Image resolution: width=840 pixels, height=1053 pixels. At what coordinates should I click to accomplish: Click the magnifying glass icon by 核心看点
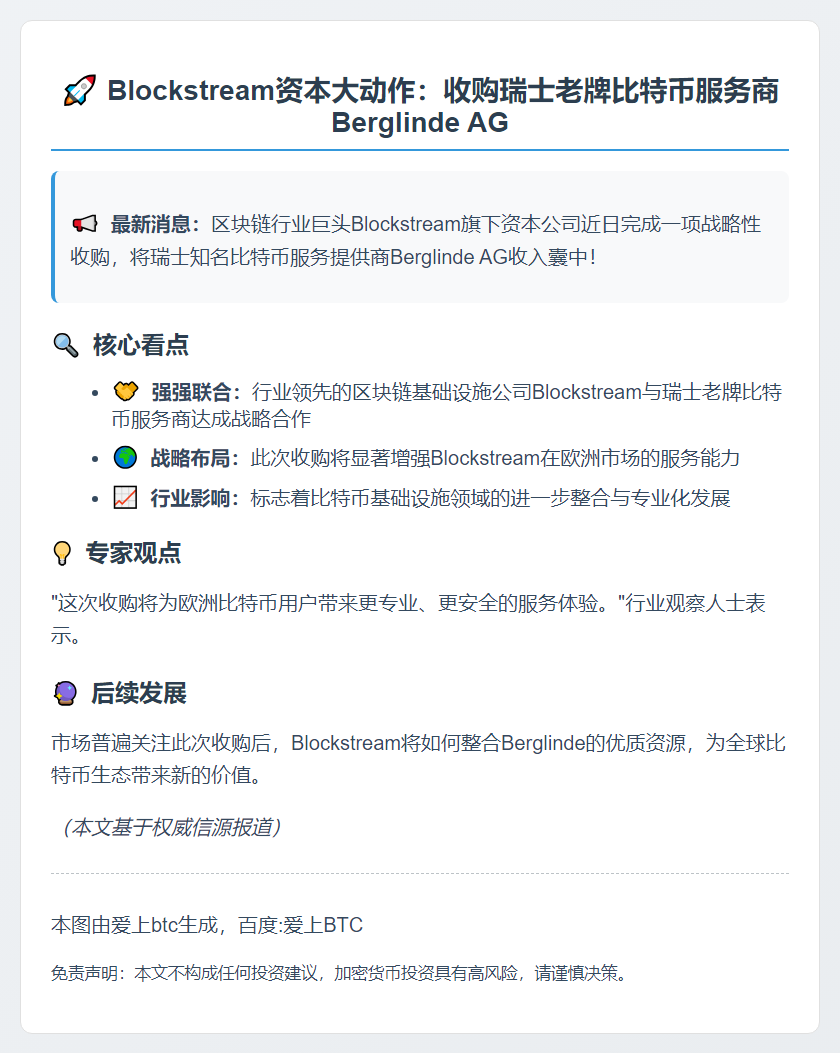tap(65, 346)
